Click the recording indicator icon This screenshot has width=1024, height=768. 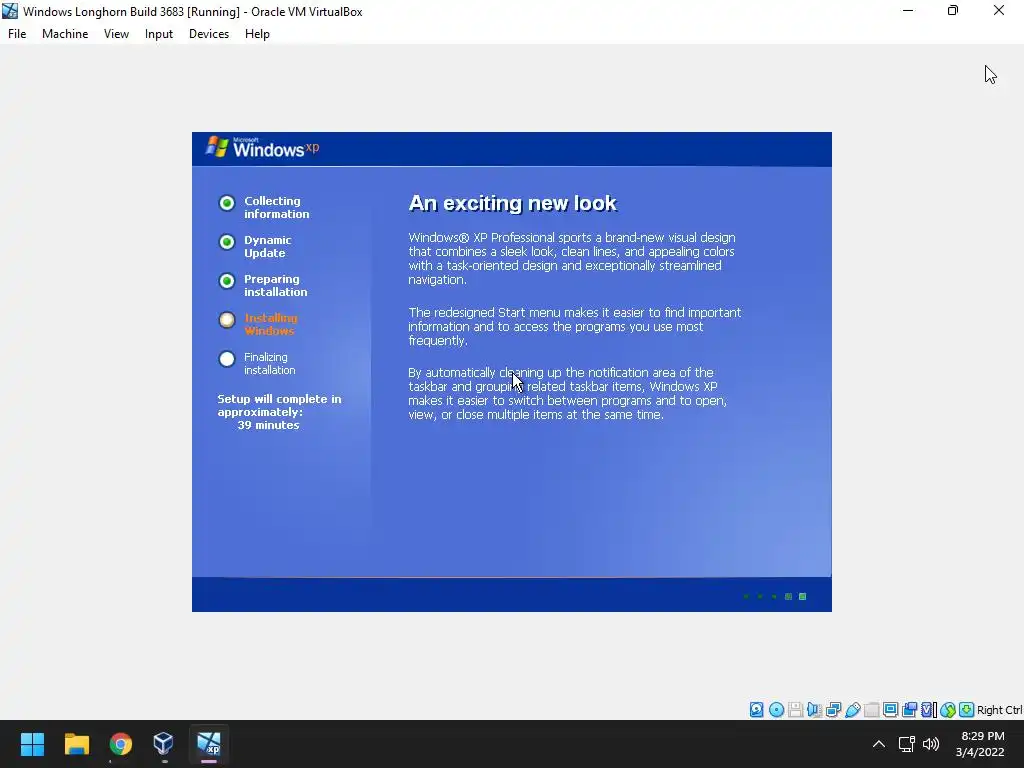[x=910, y=709]
